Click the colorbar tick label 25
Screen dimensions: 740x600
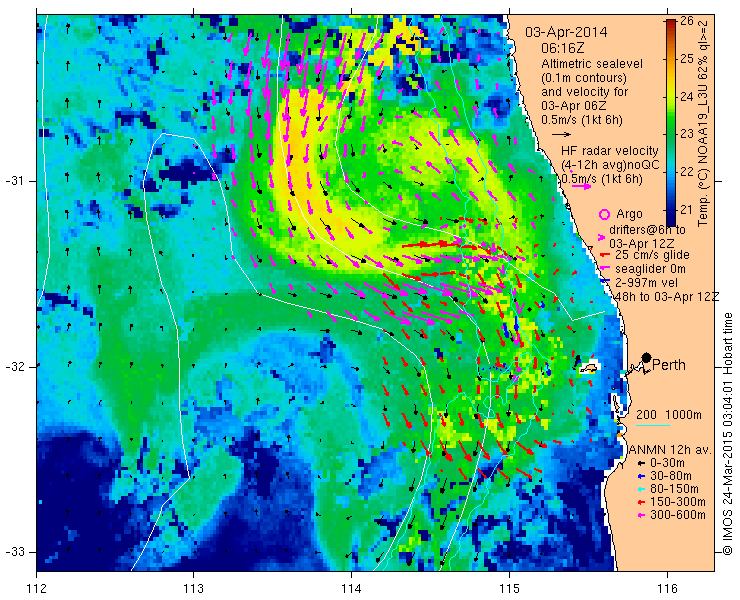(686, 59)
